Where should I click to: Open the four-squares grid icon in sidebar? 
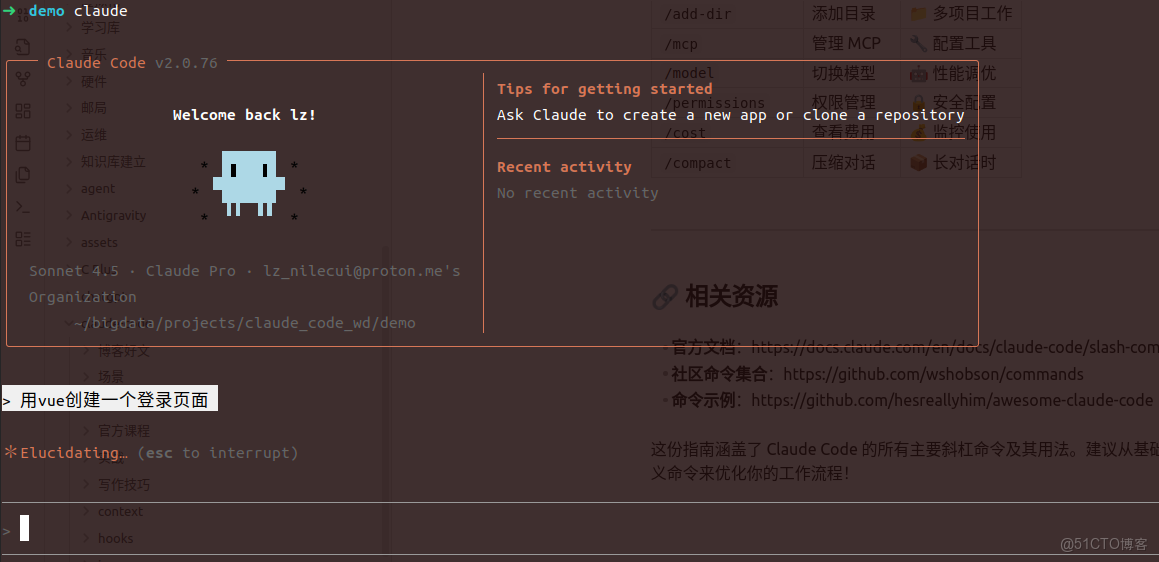tap(23, 111)
